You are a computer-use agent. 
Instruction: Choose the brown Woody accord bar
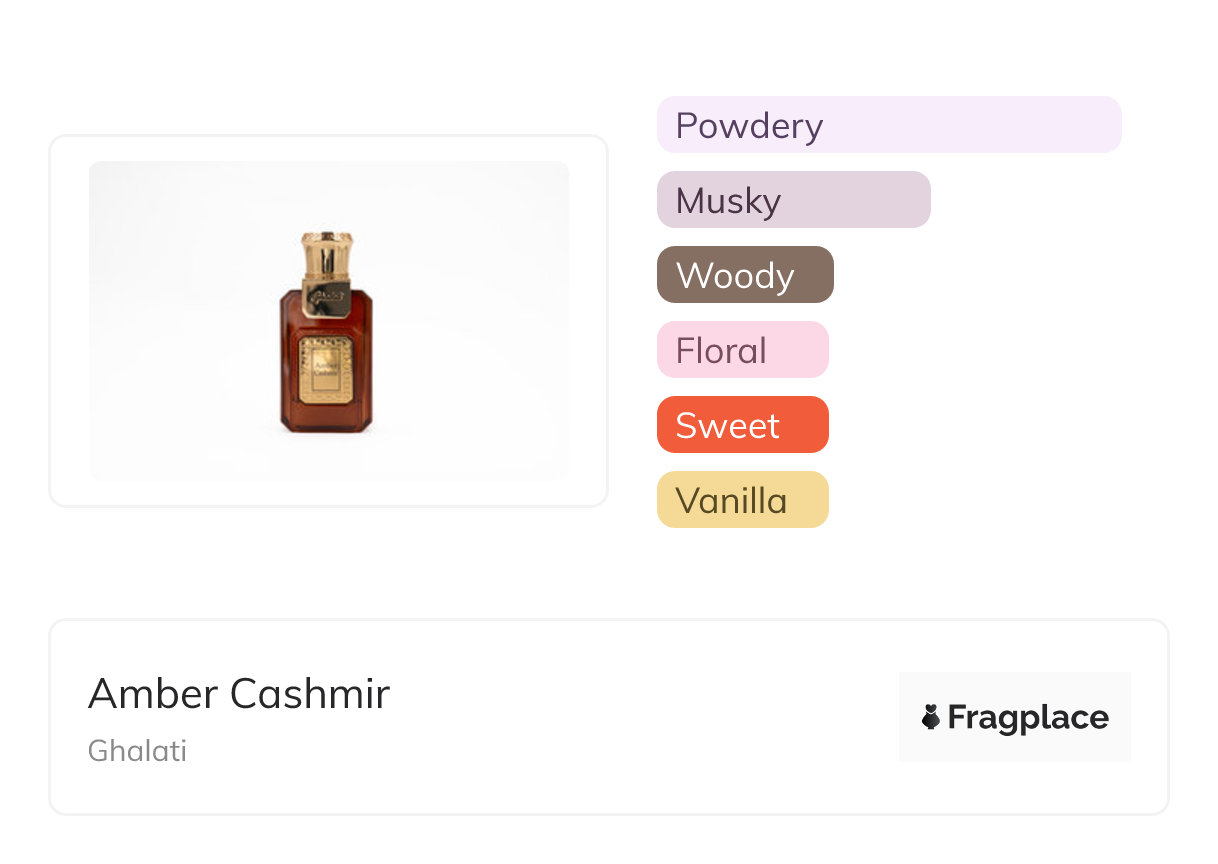pyautogui.click(x=745, y=275)
